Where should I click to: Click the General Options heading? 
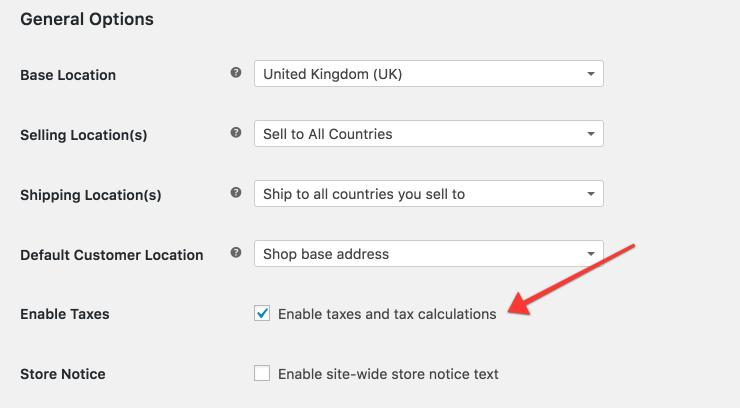(87, 19)
